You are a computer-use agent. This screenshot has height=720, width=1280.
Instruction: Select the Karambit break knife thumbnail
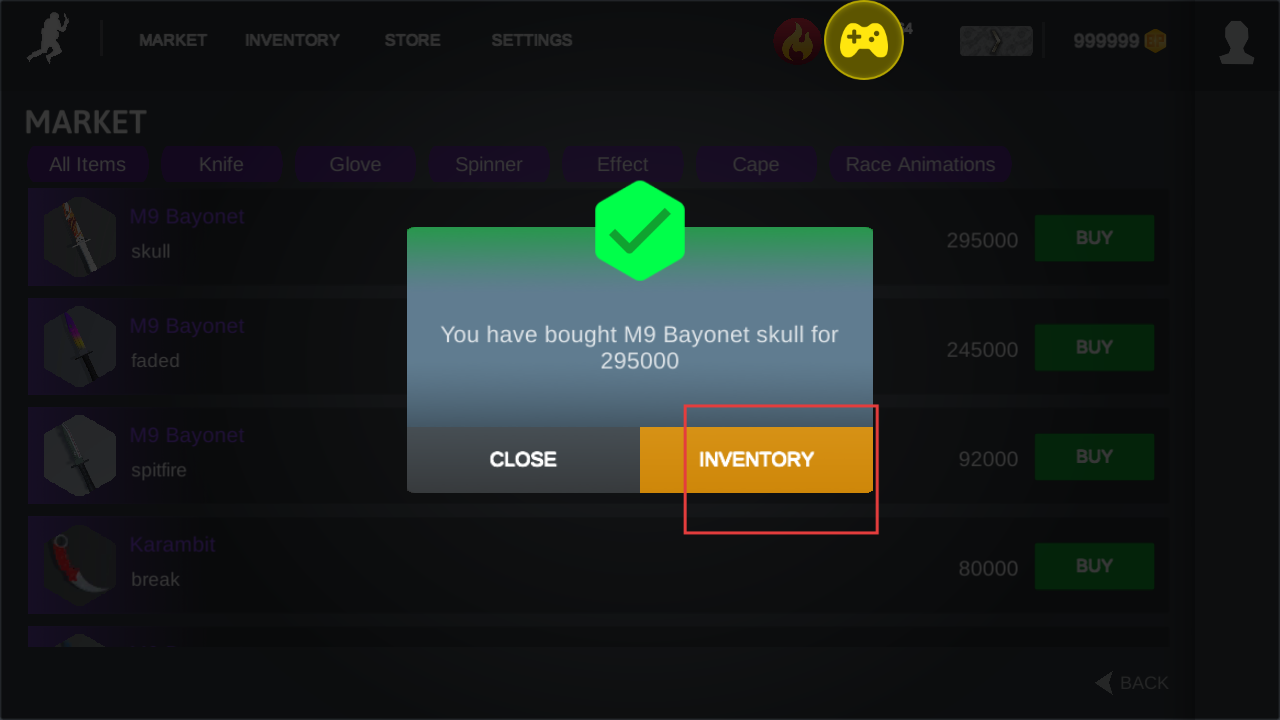80,565
